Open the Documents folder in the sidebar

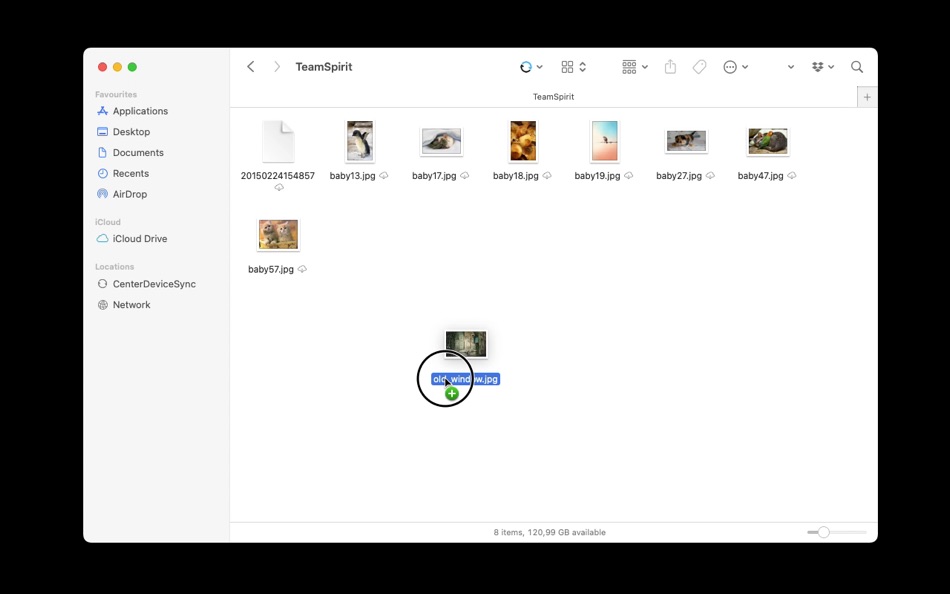tap(134, 152)
